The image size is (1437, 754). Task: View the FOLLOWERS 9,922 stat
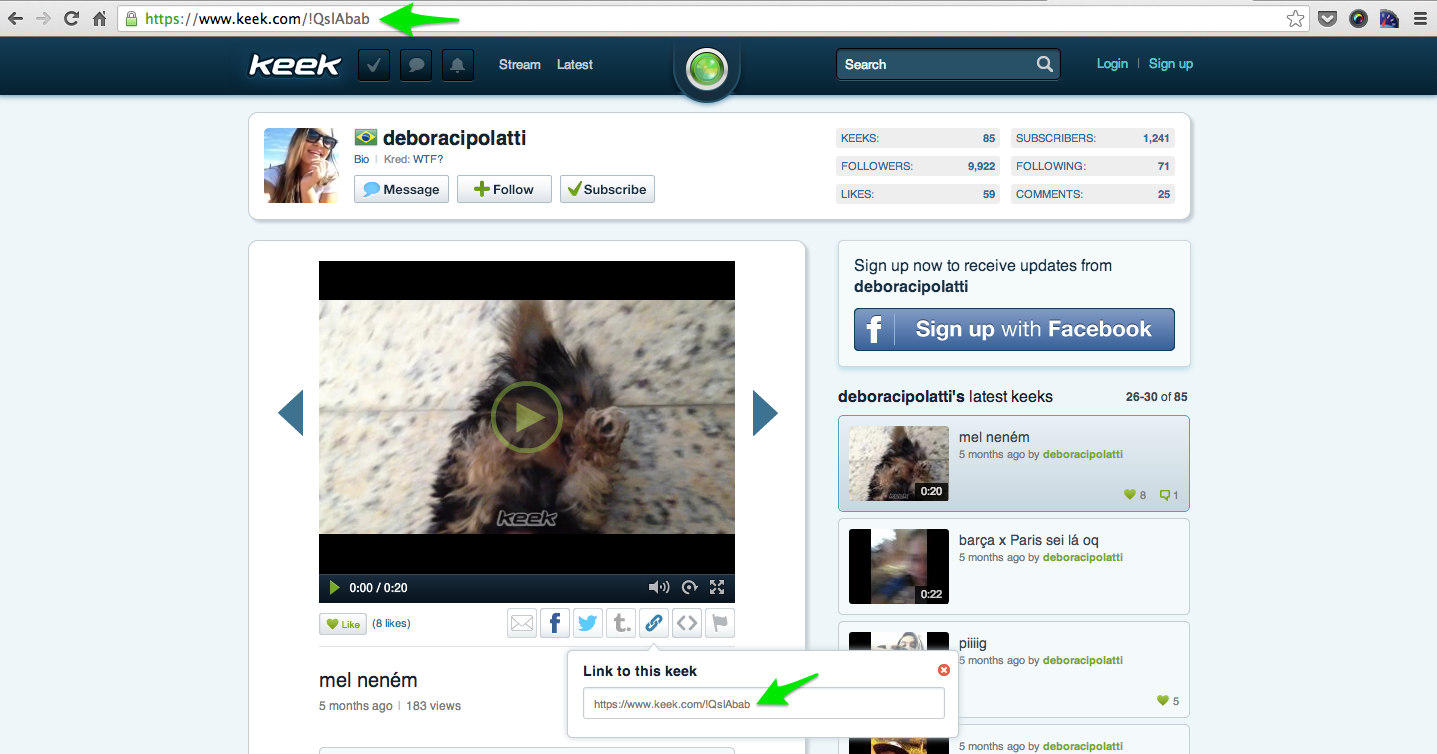point(918,167)
